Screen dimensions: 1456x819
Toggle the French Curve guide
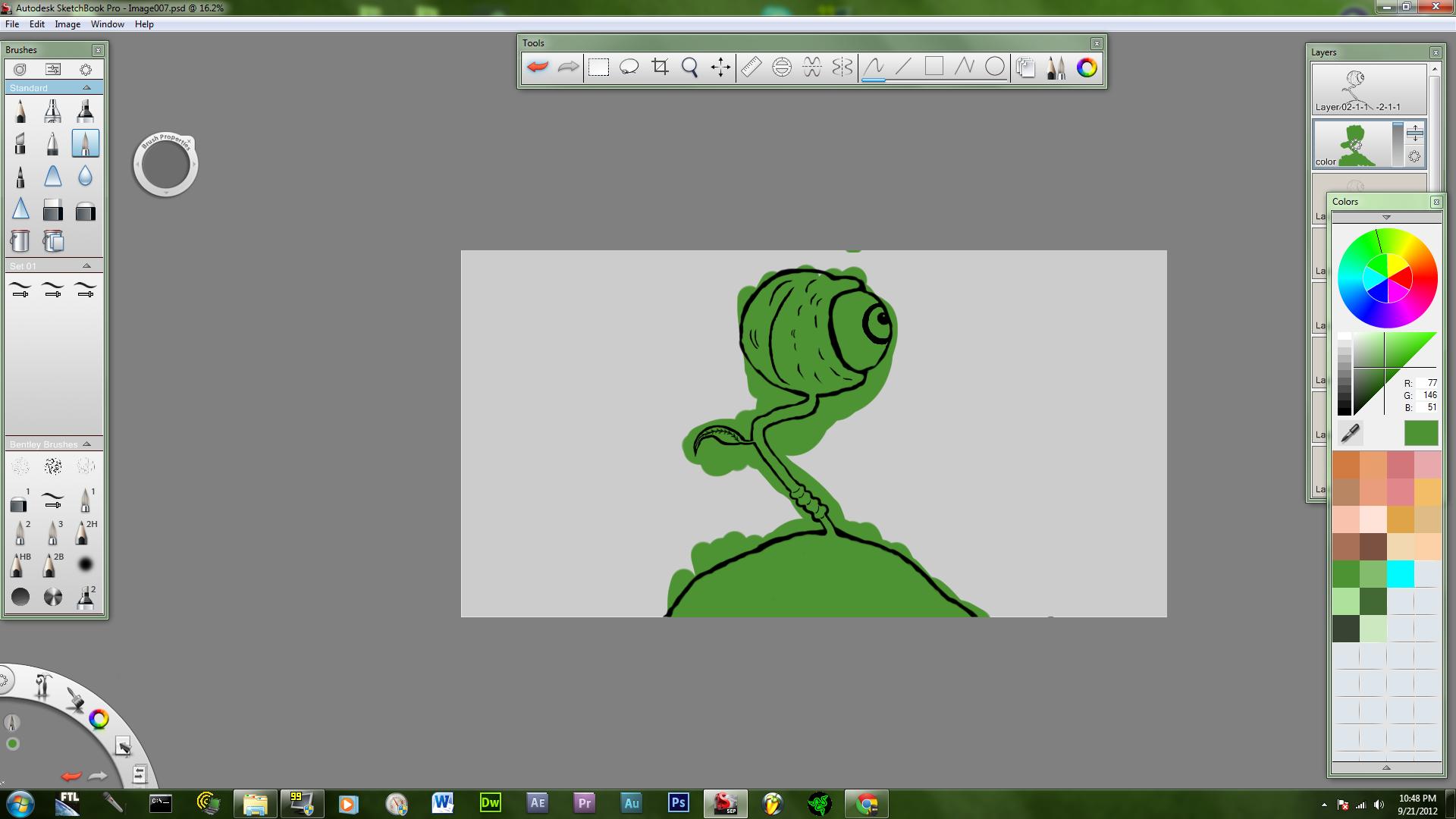click(812, 67)
